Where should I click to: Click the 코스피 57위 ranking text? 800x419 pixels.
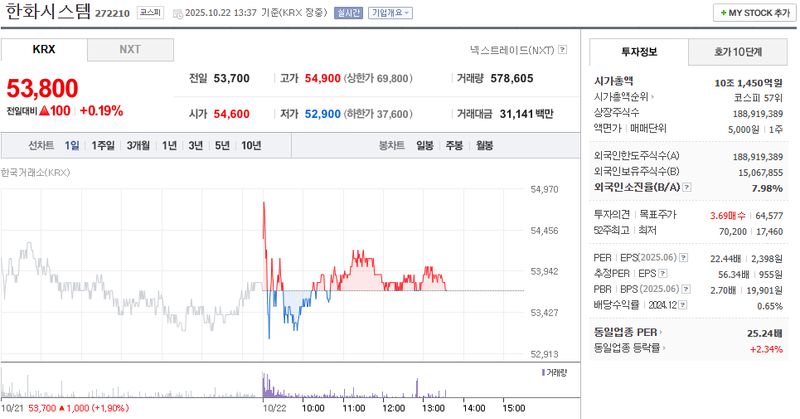coord(758,98)
